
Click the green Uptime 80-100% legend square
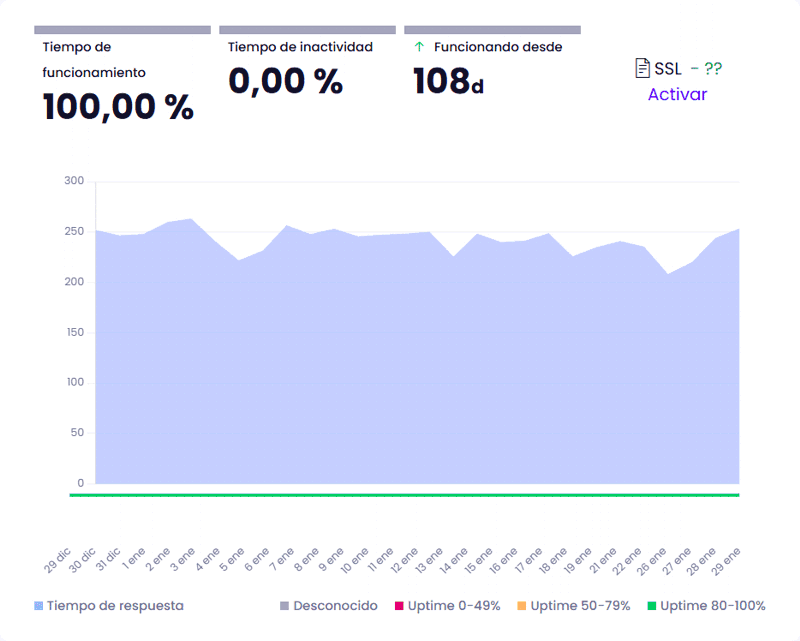[651, 606]
